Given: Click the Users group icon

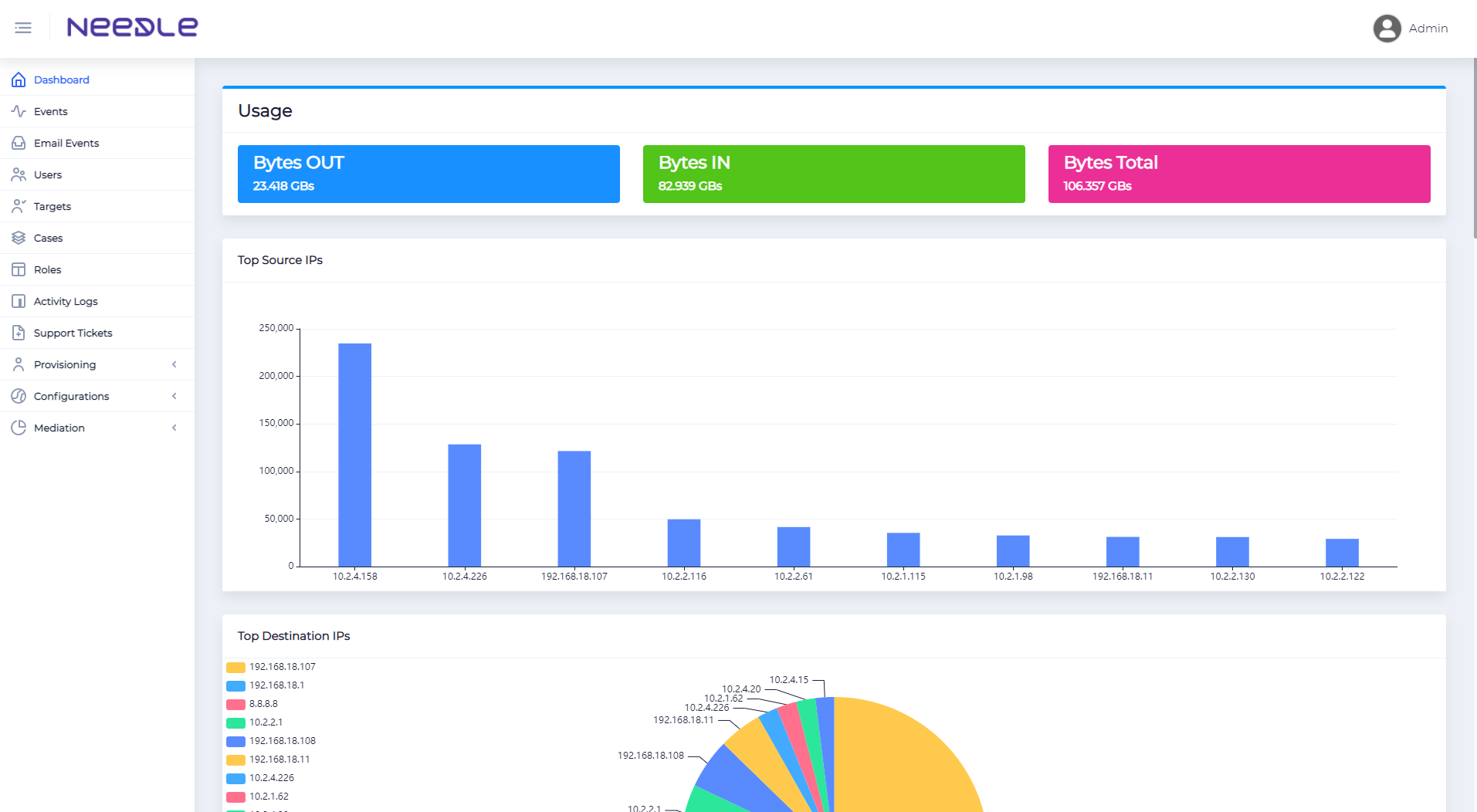Looking at the screenshot, I should 19,175.
